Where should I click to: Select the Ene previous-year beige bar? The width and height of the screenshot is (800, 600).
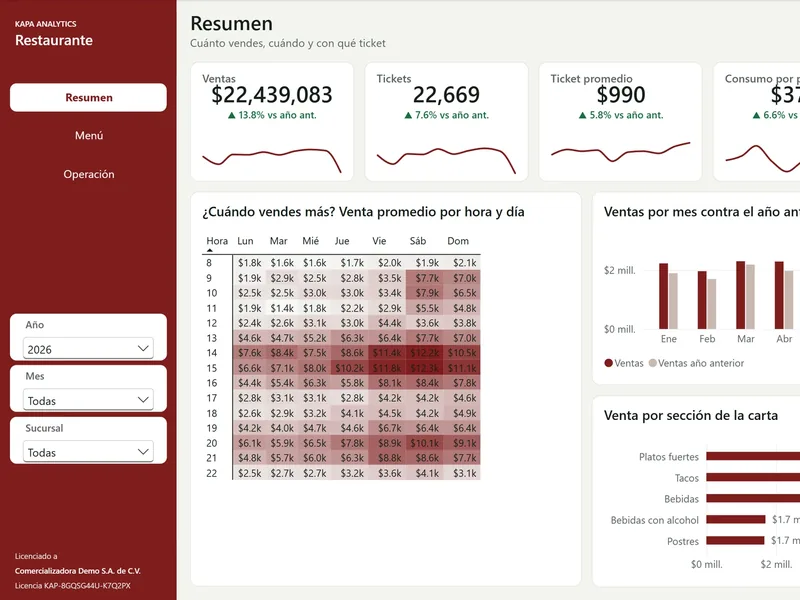[x=673, y=301]
